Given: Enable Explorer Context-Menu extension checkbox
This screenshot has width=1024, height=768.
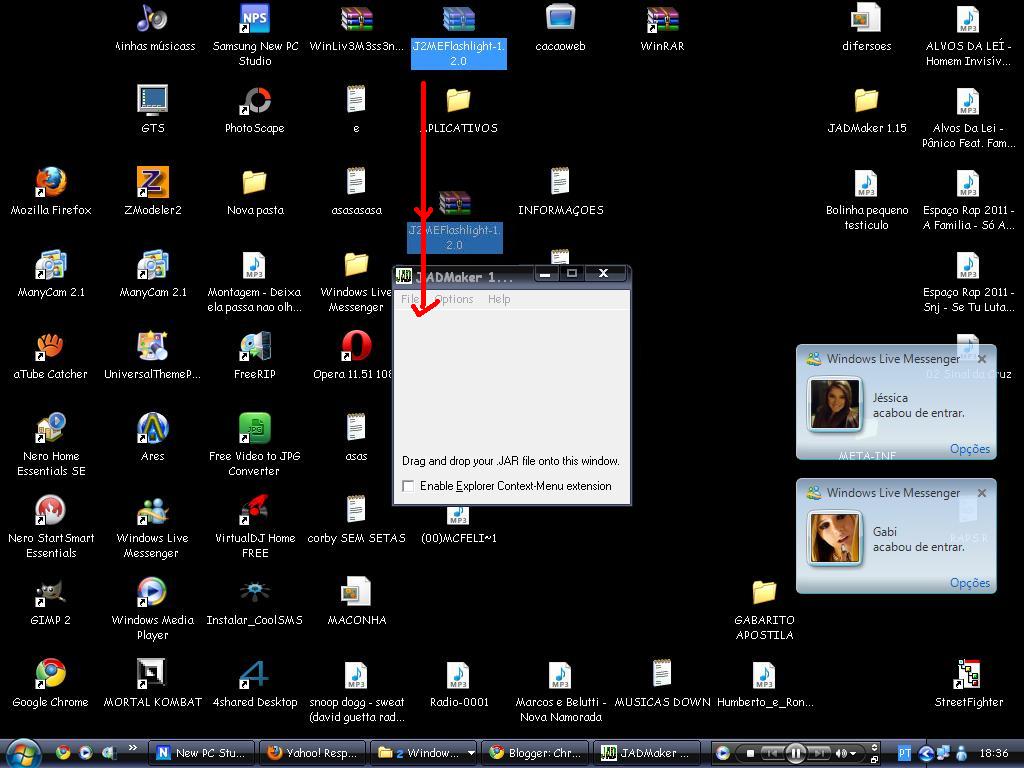Looking at the screenshot, I should [409, 486].
